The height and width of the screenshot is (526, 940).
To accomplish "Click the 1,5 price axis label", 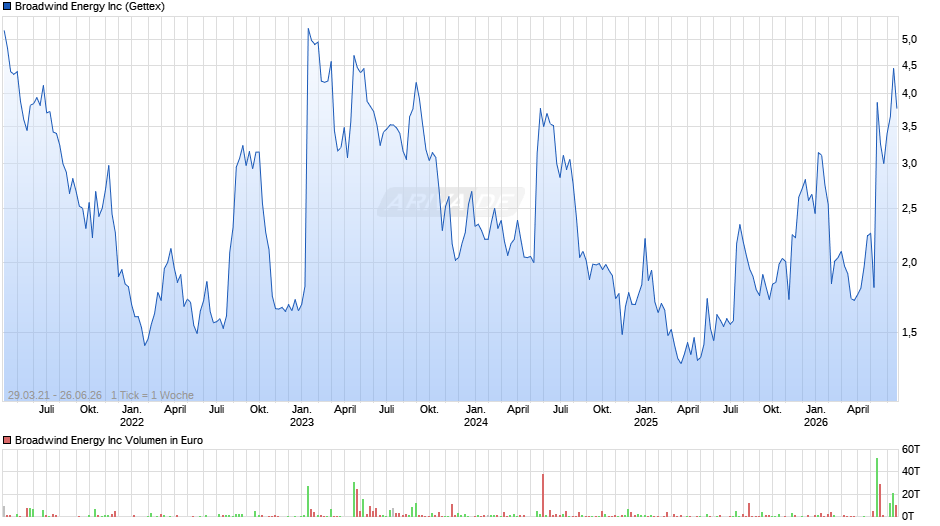I will [909, 333].
